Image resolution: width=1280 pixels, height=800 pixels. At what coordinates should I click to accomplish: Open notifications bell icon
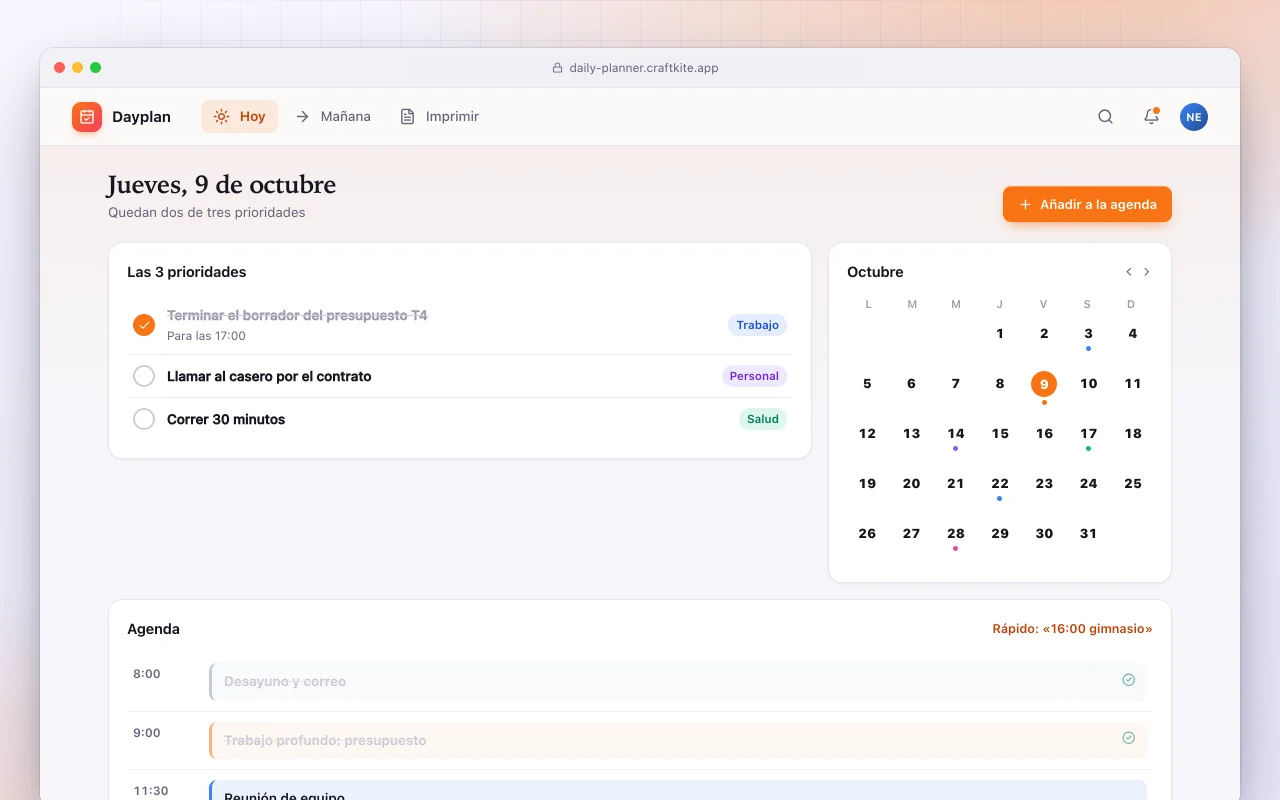[1151, 117]
